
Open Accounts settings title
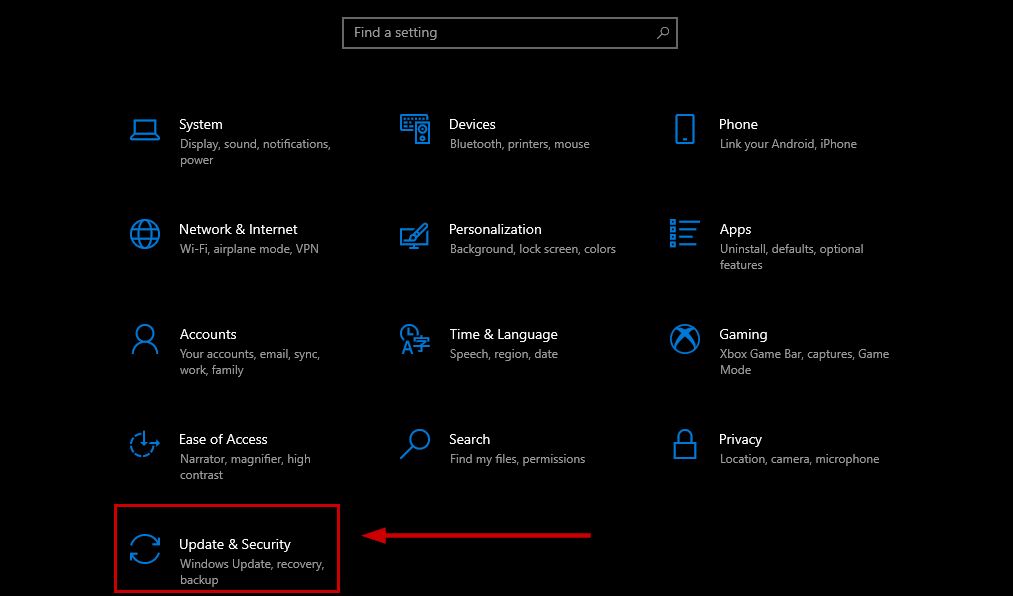pyautogui.click(x=208, y=334)
